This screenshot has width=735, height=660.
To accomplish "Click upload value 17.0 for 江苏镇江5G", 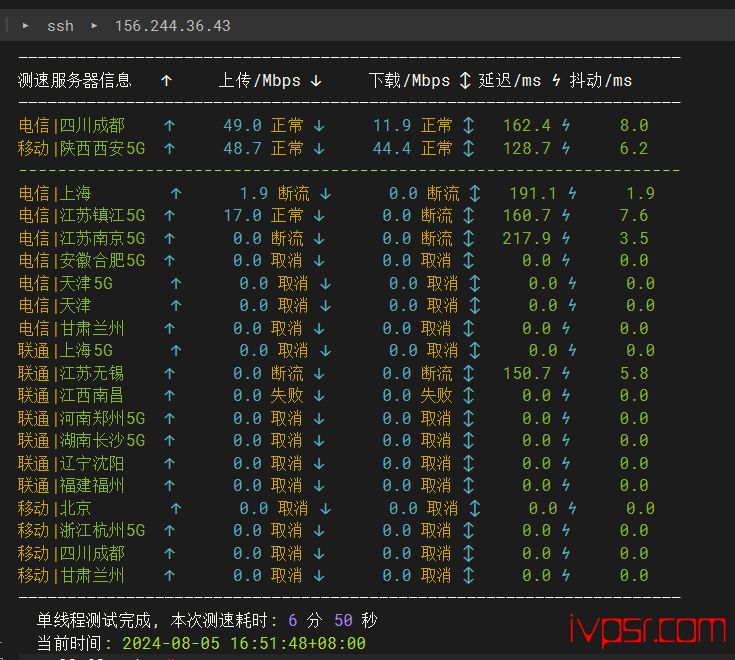I will tap(242, 216).
